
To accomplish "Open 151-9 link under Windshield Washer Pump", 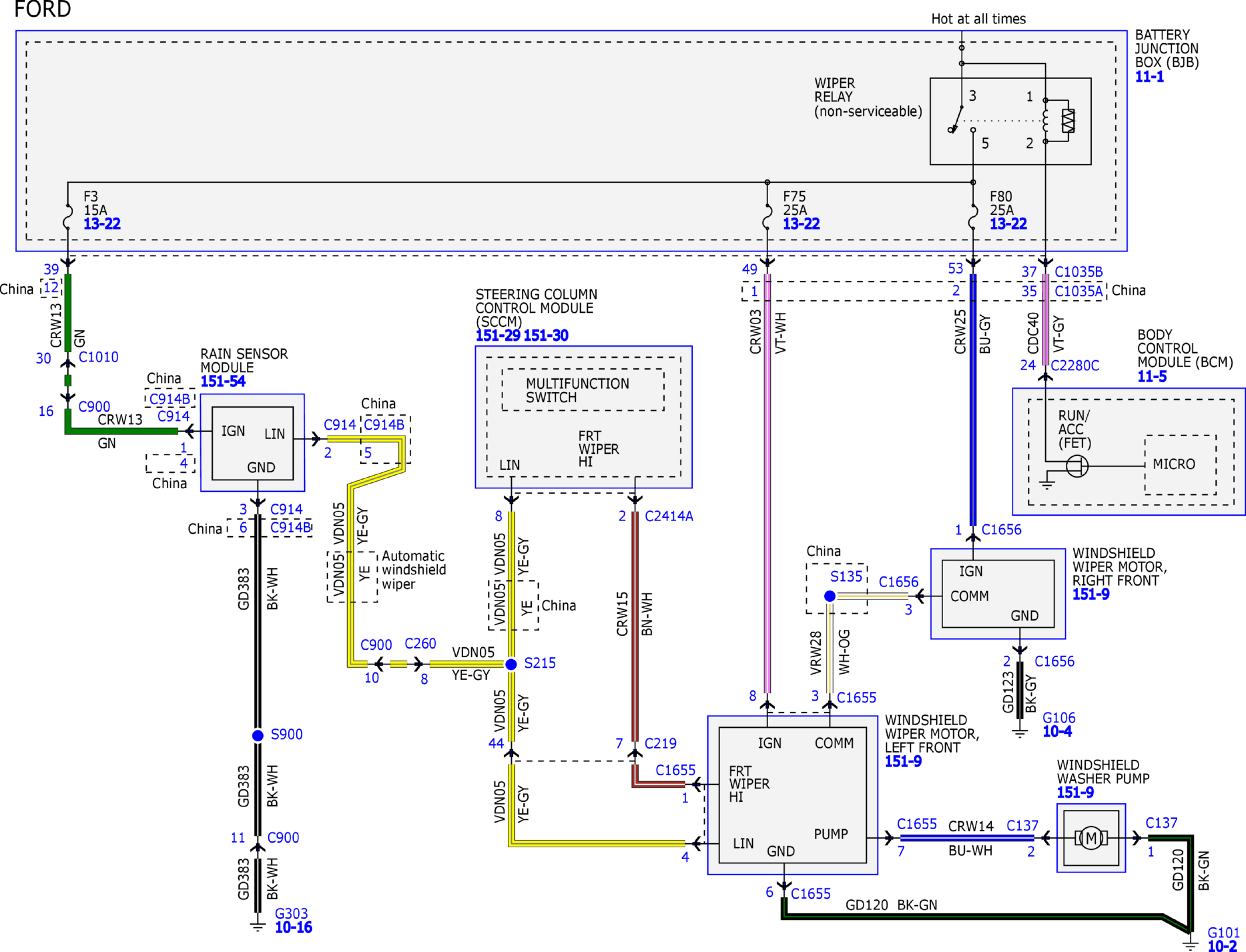I will (x=1075, y=792).
